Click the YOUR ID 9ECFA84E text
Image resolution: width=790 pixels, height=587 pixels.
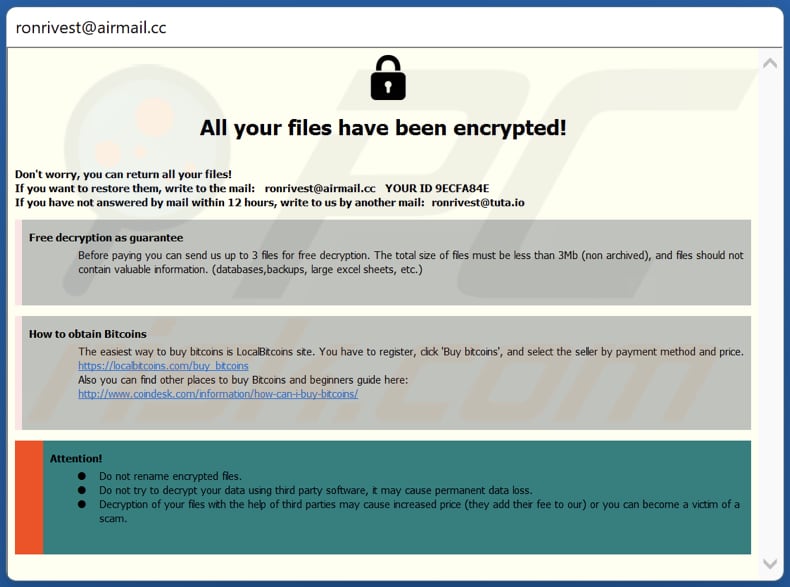click(437, 188)
